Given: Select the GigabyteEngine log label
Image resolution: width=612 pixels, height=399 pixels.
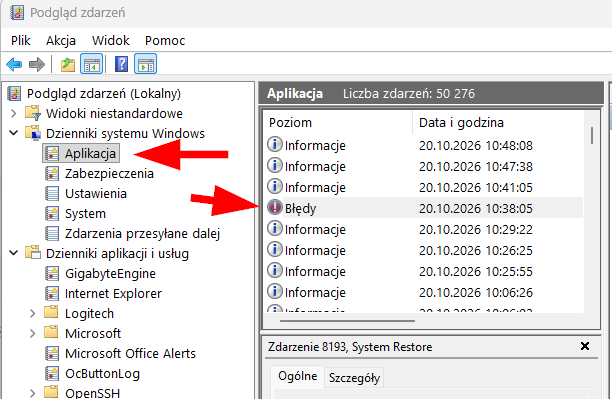Looking at the screenshot, I should coord(110,274).
